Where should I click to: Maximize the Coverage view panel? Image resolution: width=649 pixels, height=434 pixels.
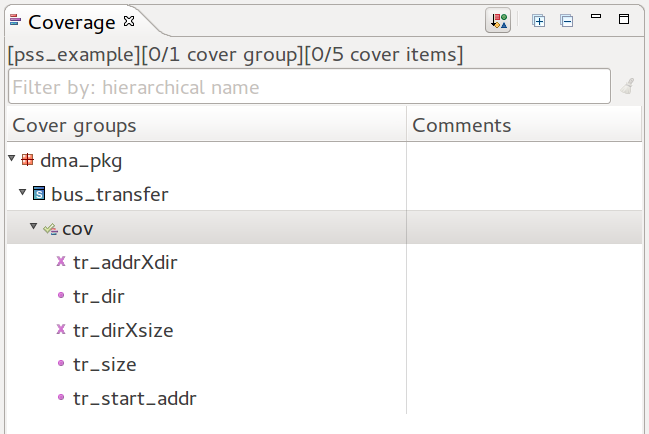(624, 18)
